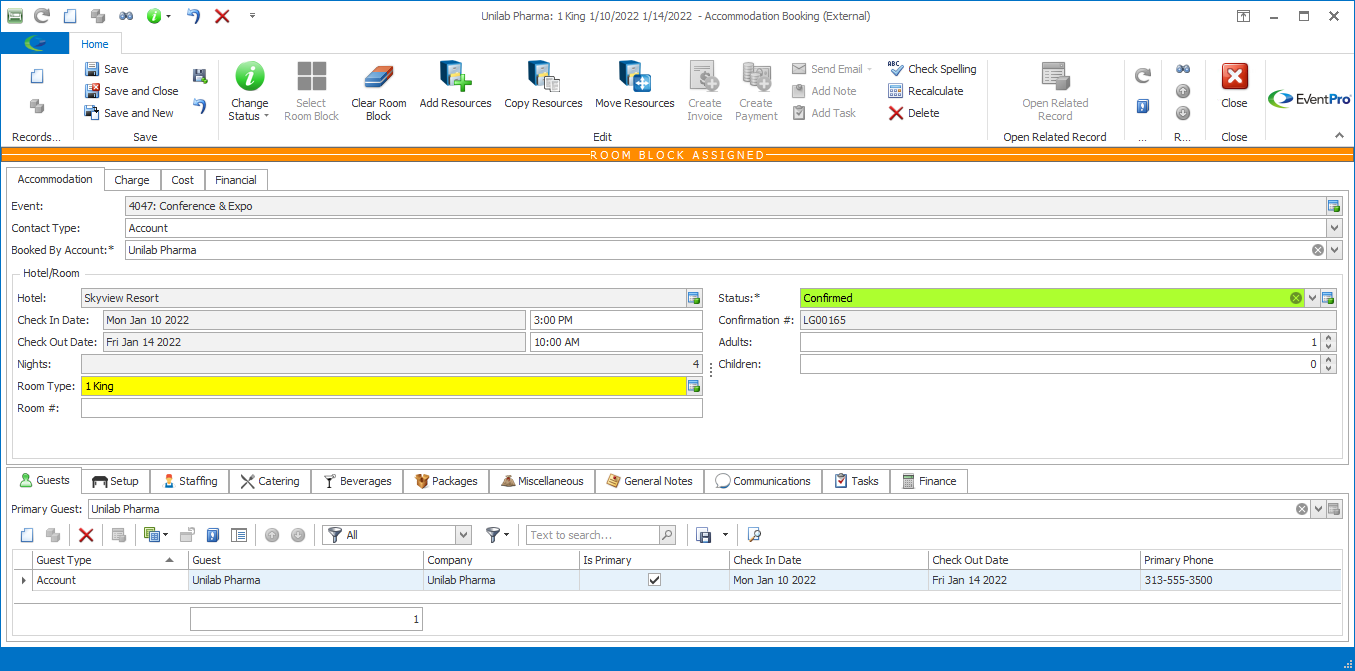Open the Staffing tab
This screenshot has height=671, width=1355.
(x=190, y=481)
